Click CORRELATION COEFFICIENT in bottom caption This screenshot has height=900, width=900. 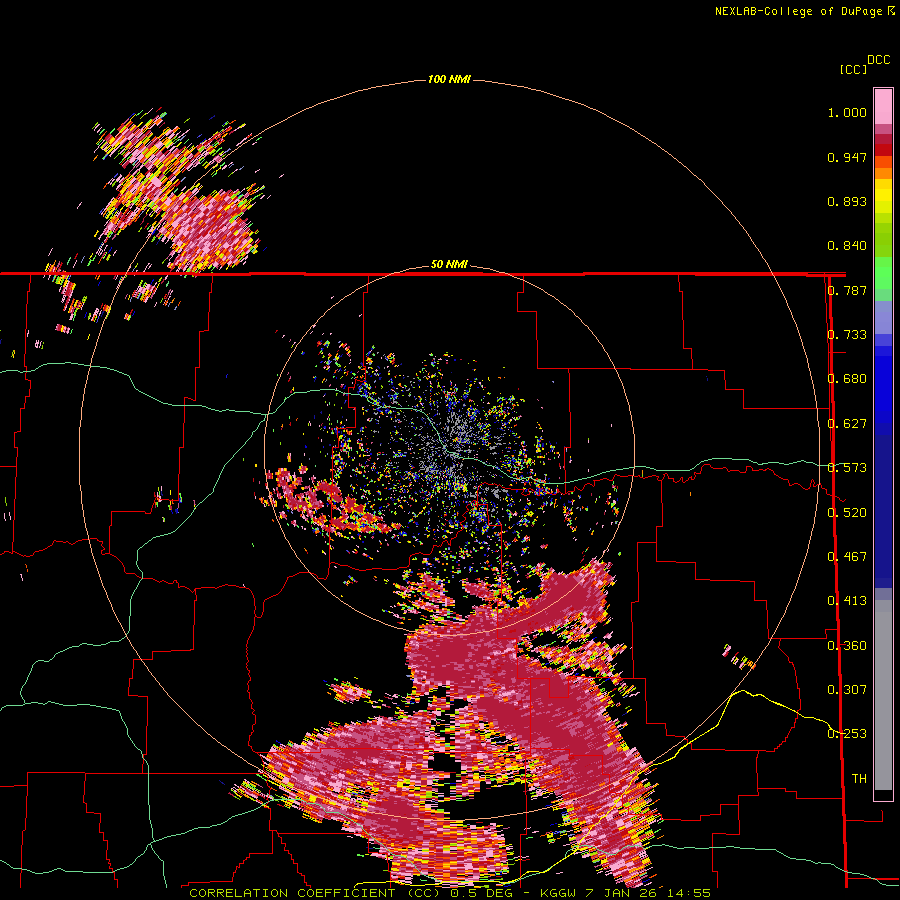pyautogui.click(x=292, y=893)
